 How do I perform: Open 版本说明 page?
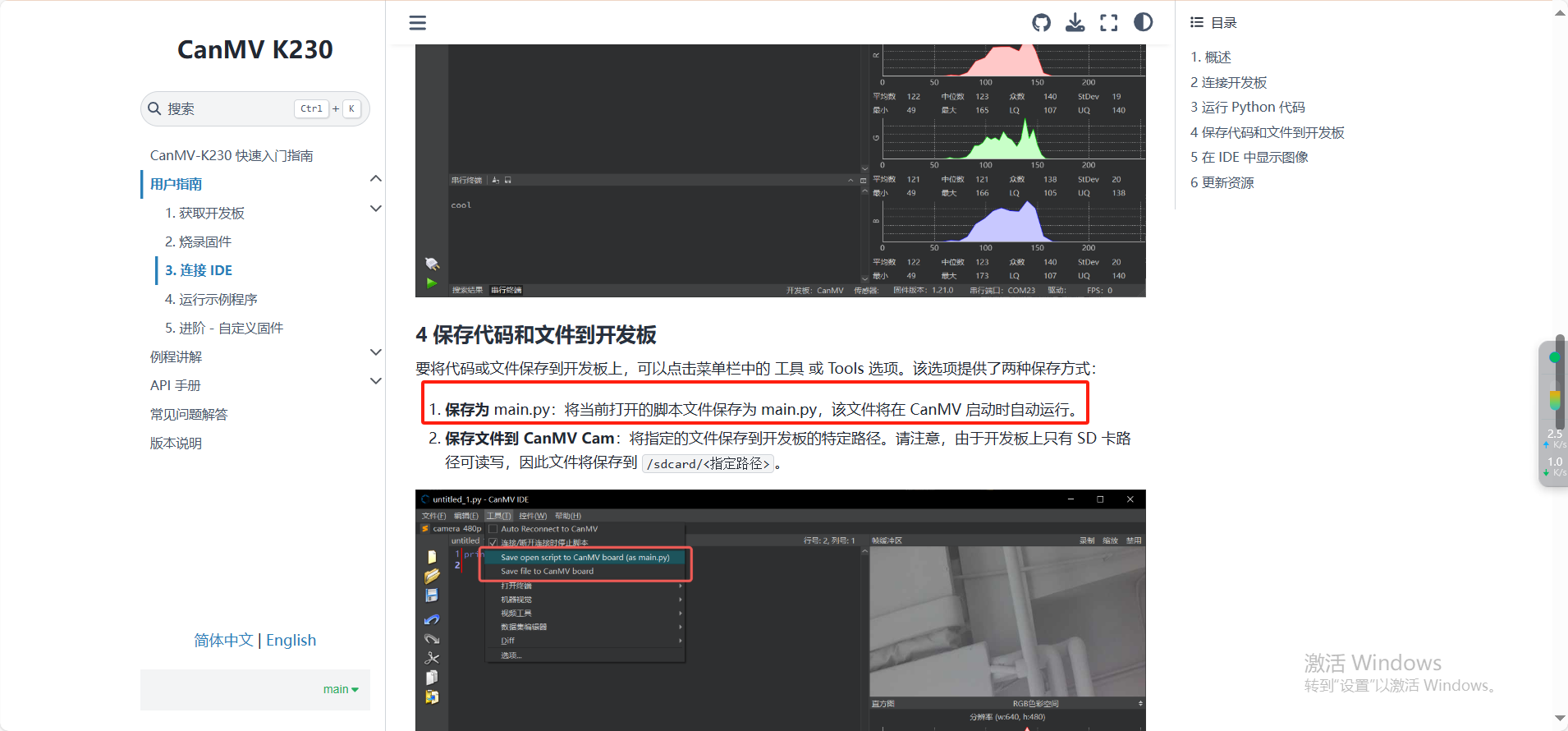click(176, 443)
